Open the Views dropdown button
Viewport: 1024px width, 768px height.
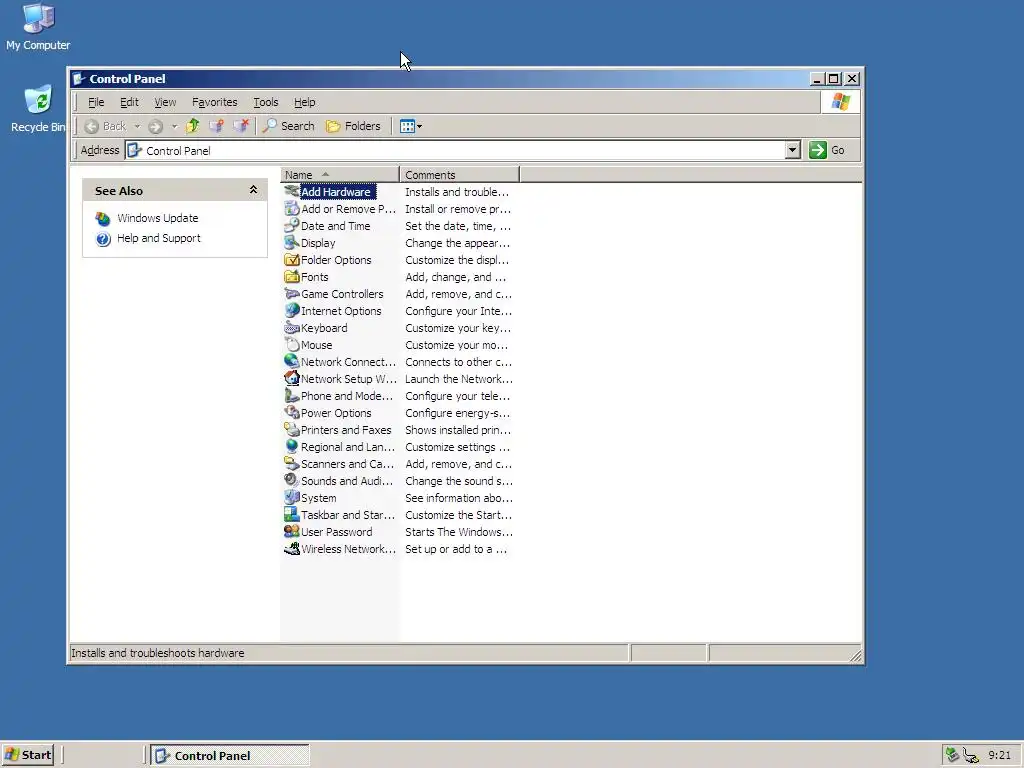pos(411,126)
